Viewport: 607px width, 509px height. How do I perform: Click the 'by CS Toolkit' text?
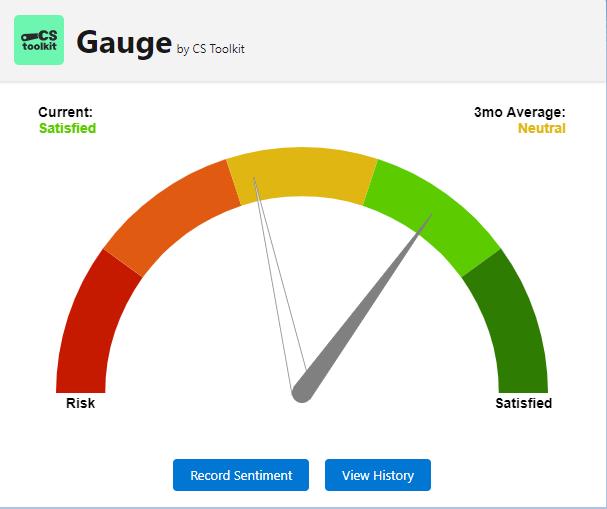click(210, 48)
